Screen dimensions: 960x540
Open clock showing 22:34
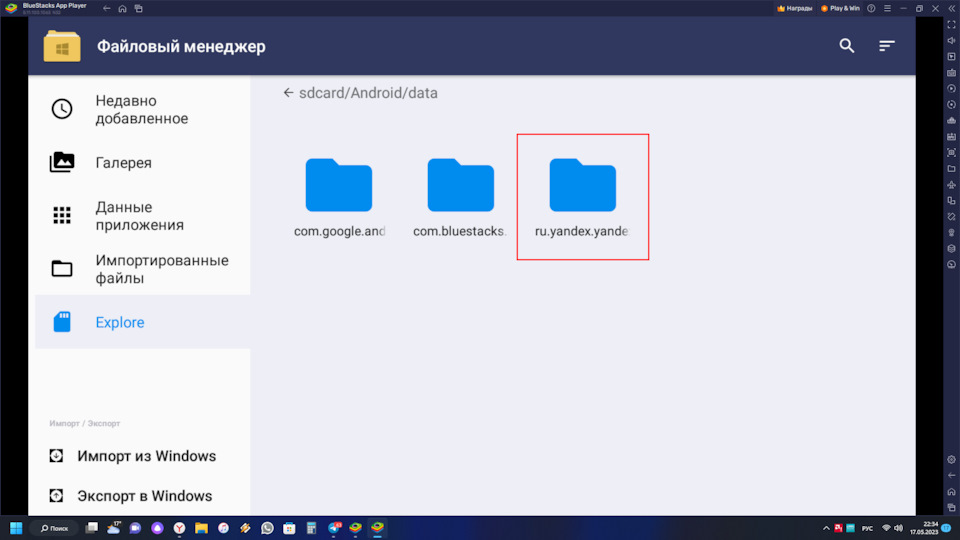coord(924,528)
